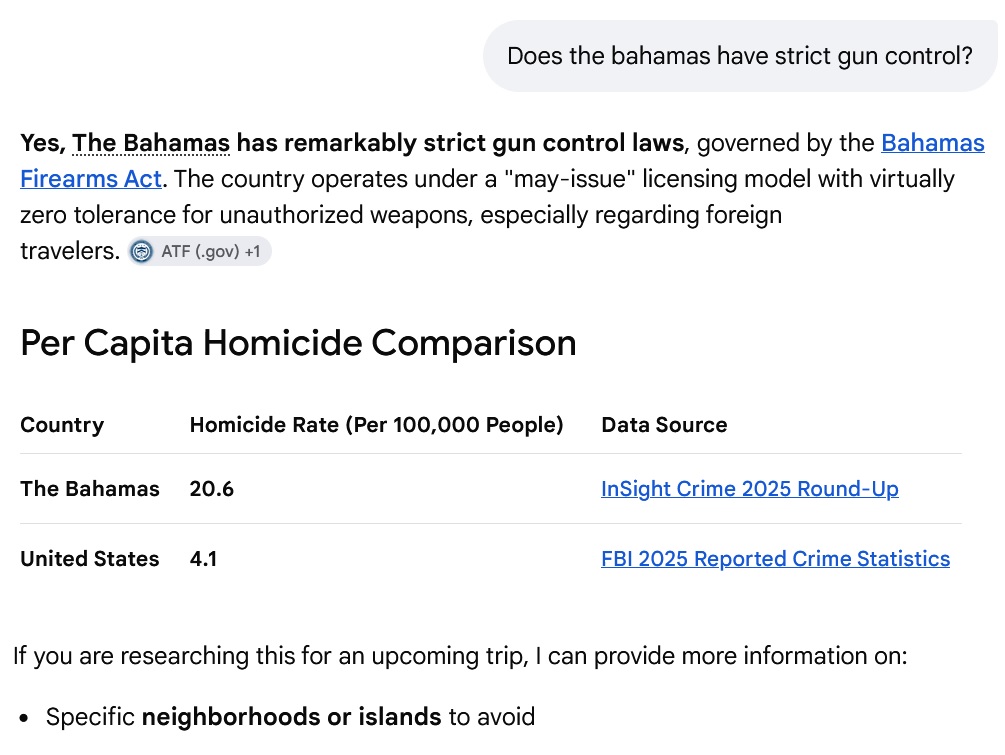Open the InSight Crime 2025 Round-Up link
The height and width of the screenshot is (755, 1005).
[x=750, y=489]
